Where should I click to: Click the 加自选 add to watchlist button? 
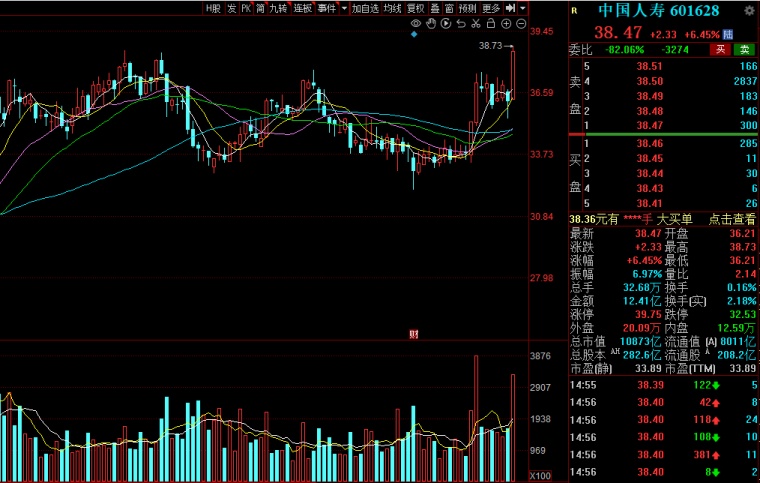(x=365, y=8)
